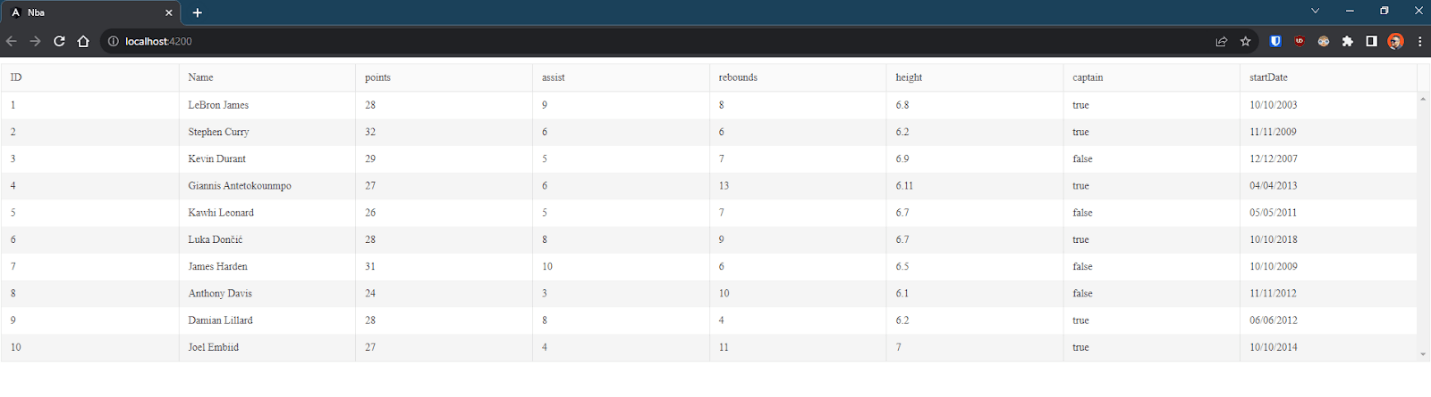Share this page from address bar
Screen dimensions: 1431x397
[1221, 41]
